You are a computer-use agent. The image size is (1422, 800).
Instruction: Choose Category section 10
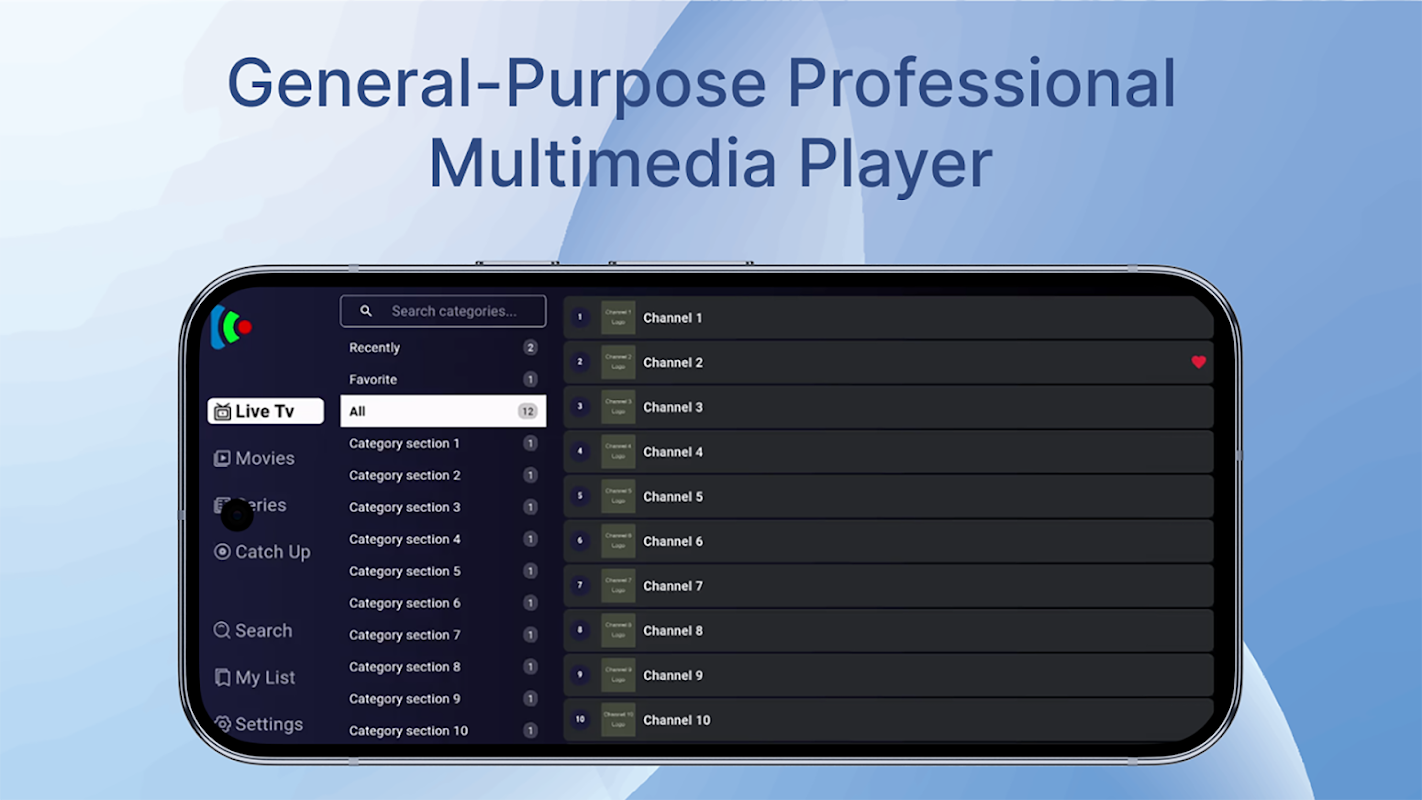coord(443,731)
